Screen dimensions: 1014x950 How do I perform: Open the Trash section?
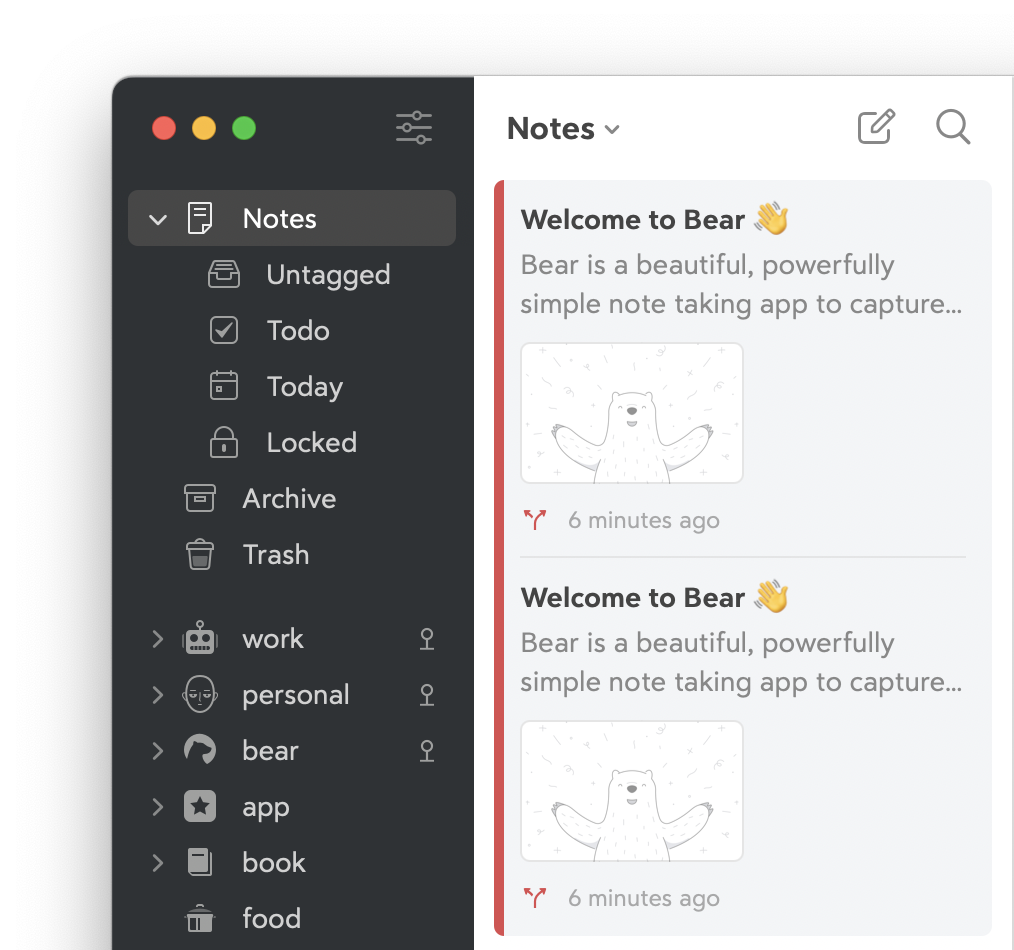coord(275,555)
